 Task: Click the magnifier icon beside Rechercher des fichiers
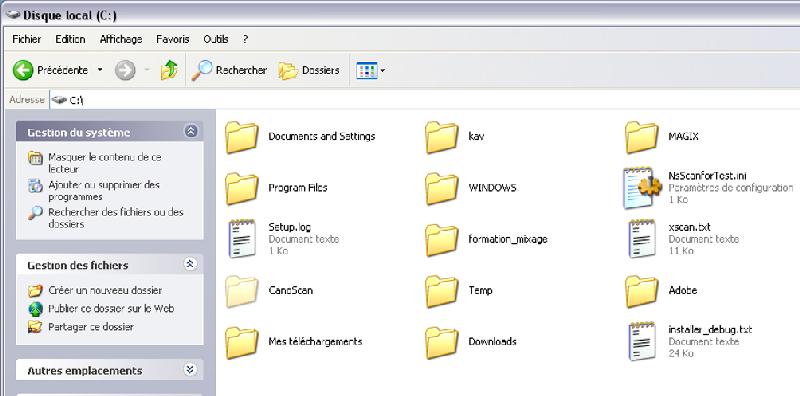(x=35, y=213)
